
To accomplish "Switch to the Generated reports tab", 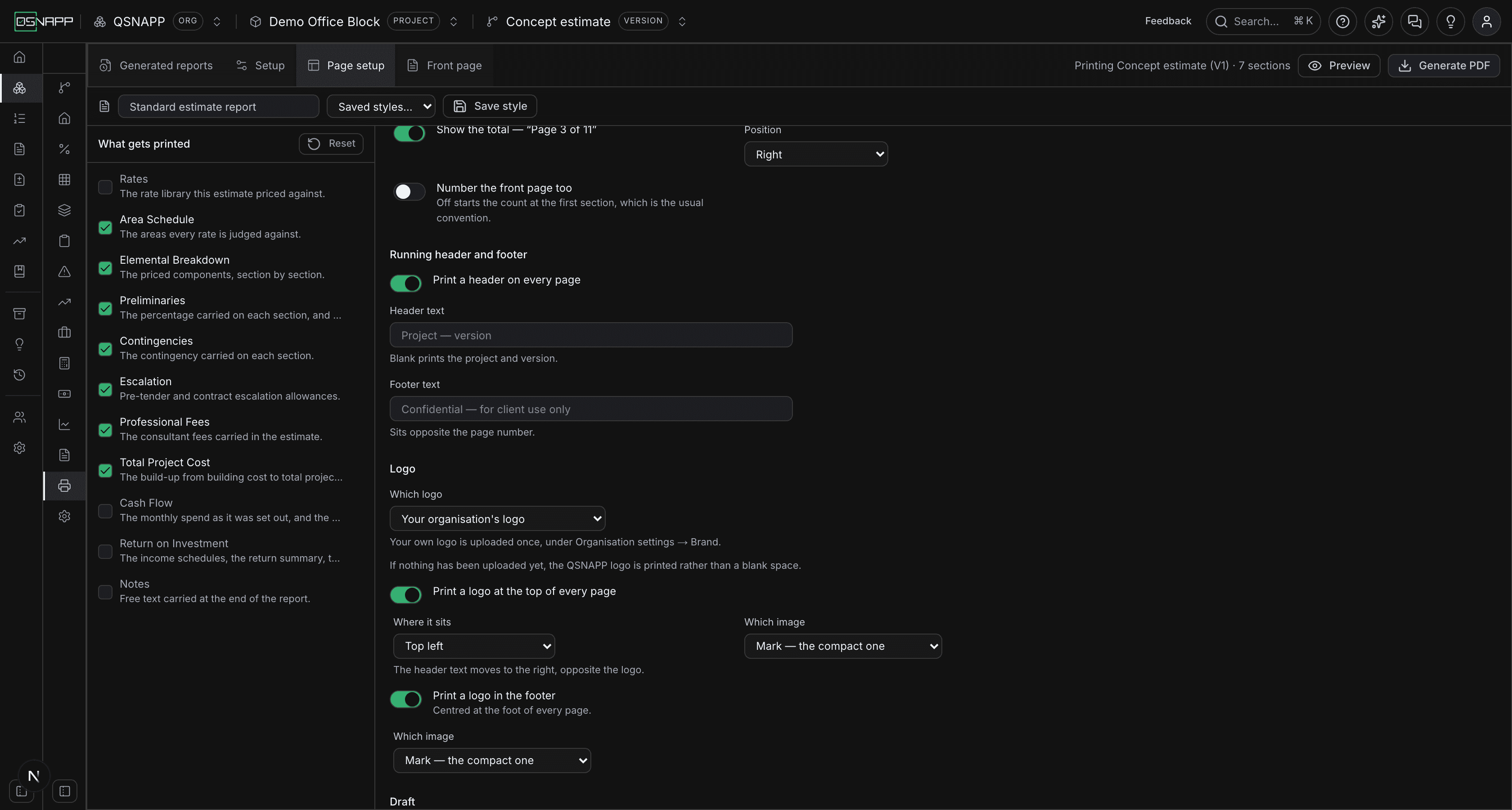I will click(156, 65).
